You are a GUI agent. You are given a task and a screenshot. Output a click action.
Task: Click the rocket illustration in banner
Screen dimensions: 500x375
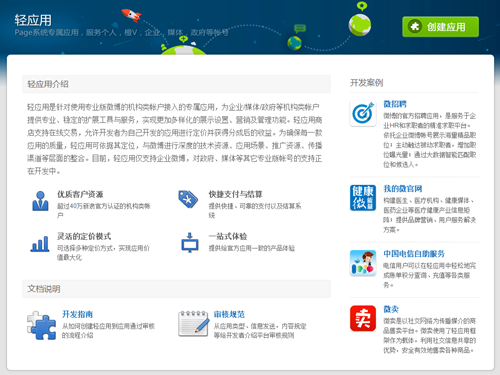[x=131, y=15]
